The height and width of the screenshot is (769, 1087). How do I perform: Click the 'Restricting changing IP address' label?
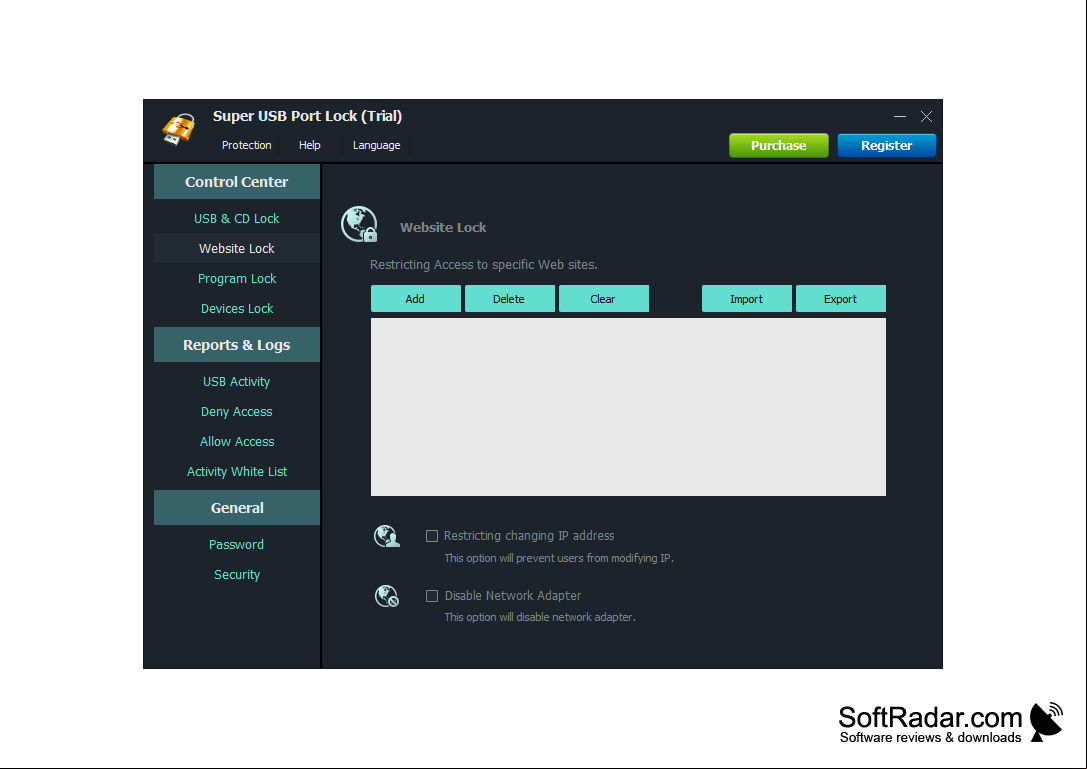pyautogui.click(x=529, y=536)
